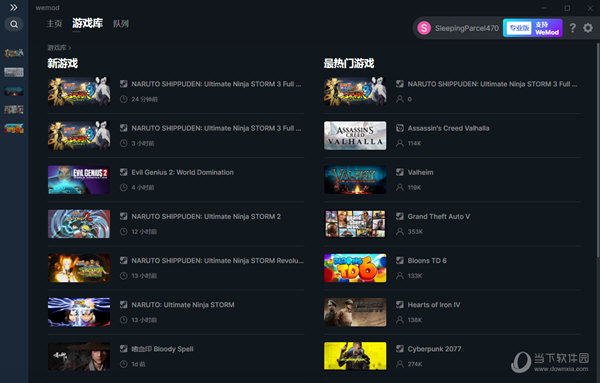600x383 pixels.
Task: Open Naruto Storm 3 shortcut in left sidebar
Action: 14,53
